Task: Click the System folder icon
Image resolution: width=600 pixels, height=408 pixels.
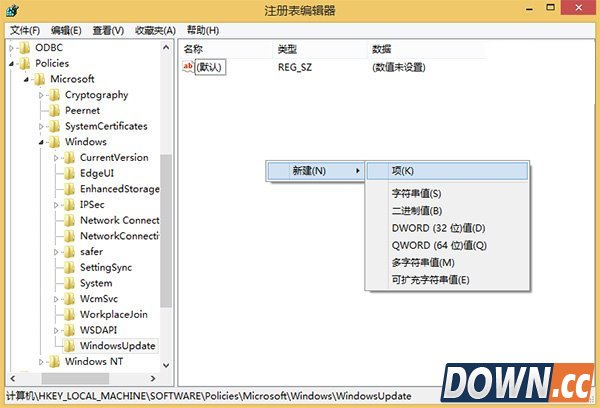Action: point(70,283)
